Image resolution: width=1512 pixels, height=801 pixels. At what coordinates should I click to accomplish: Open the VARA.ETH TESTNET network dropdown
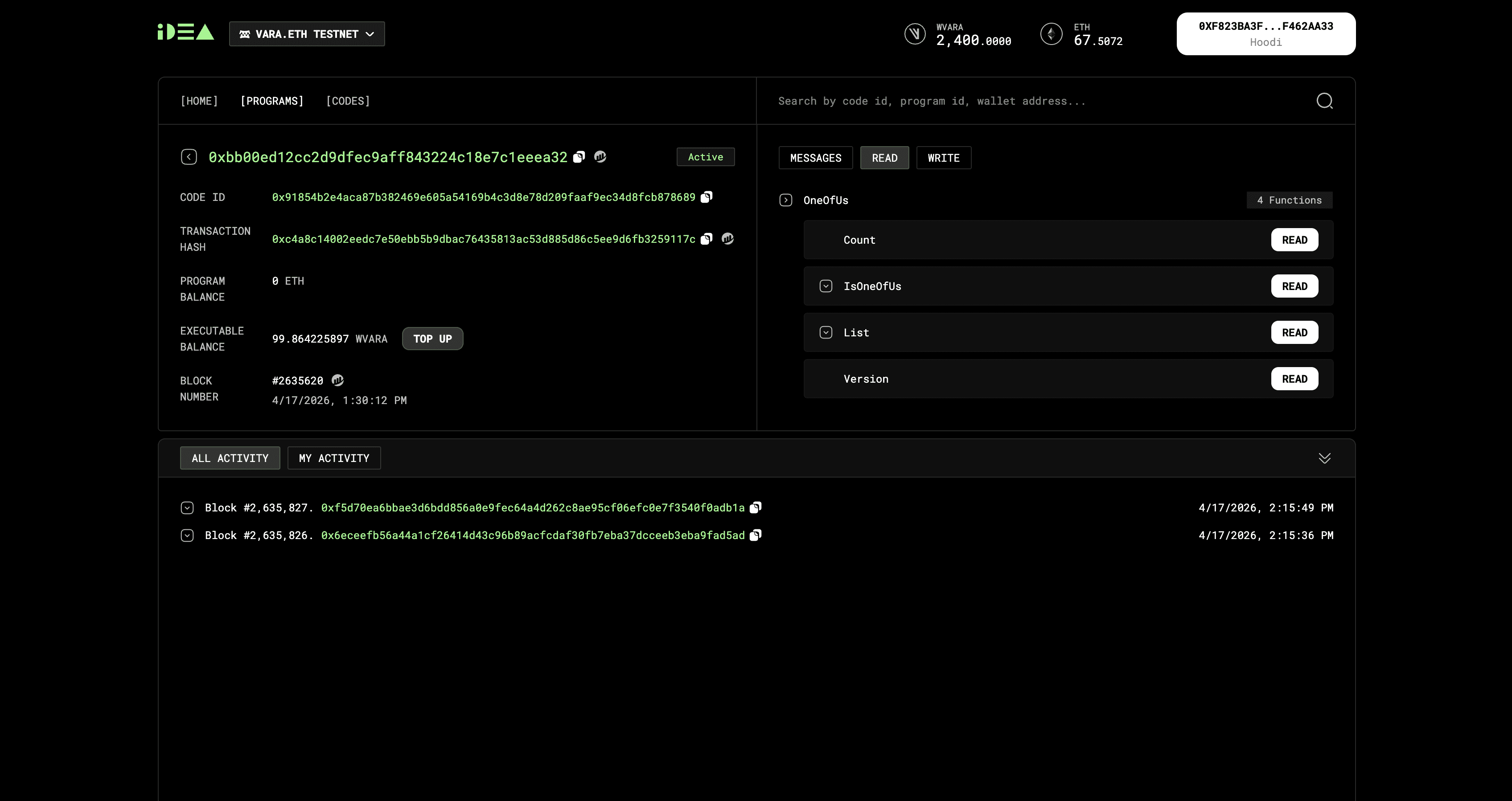[x=306, y=33]
